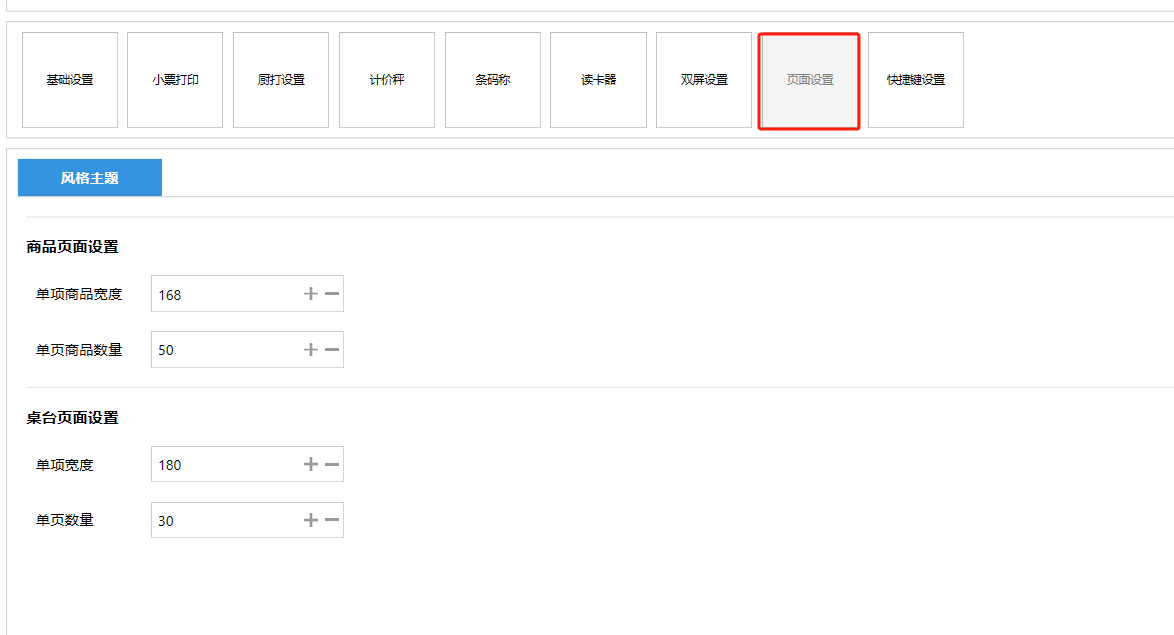
Task: Open 小票打印 settings
Action: pos(175,80)
